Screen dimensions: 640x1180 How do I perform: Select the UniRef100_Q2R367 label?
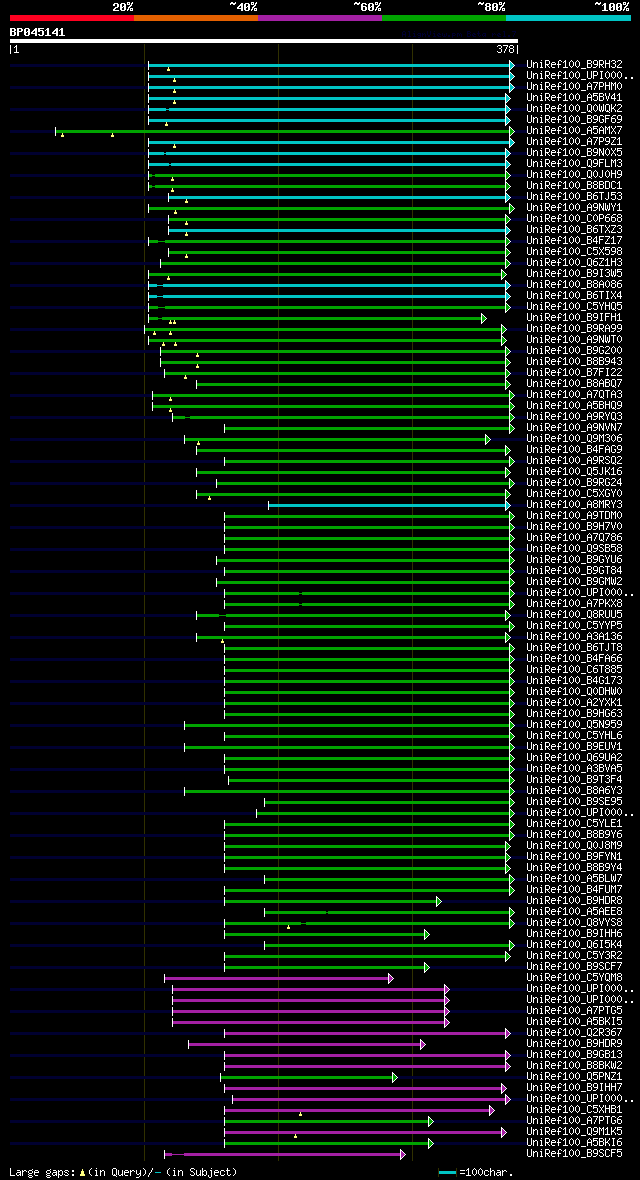pos(574,1032)
